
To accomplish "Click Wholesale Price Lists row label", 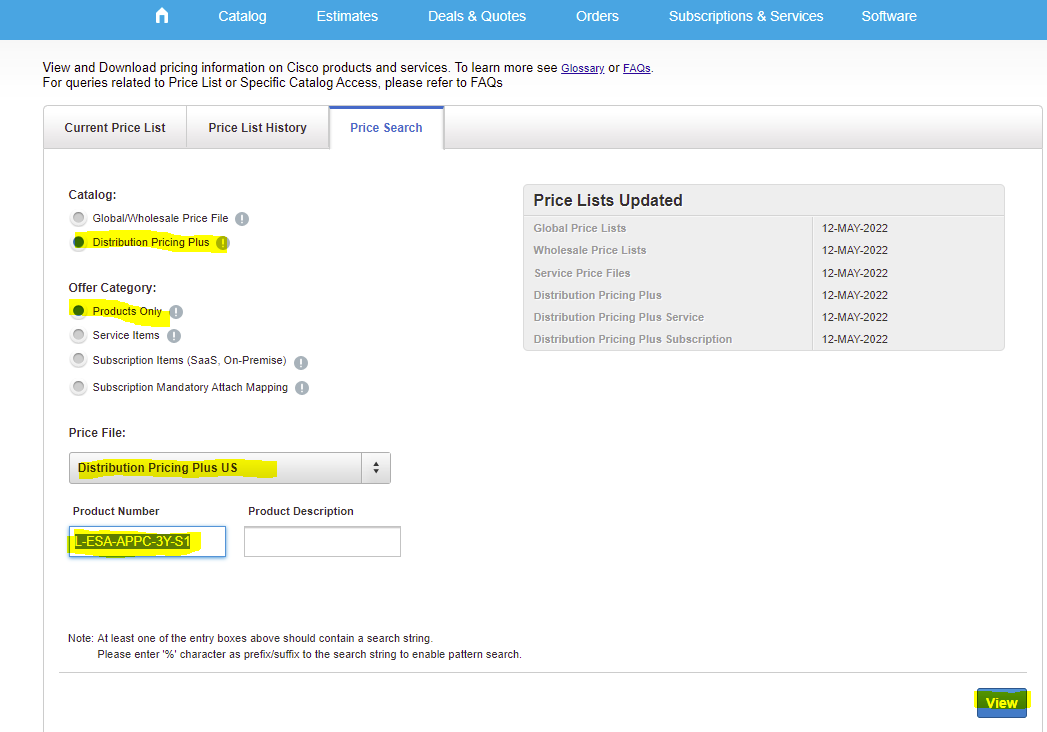I will (x=590, y=250).
